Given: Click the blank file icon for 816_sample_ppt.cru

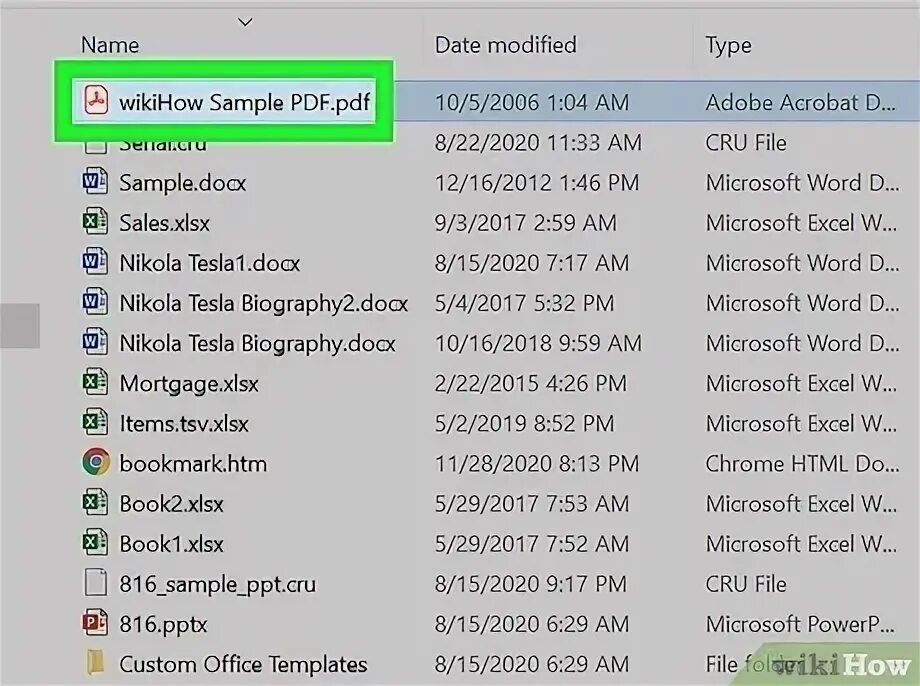Looking at the screenshot, I should 95,584.
